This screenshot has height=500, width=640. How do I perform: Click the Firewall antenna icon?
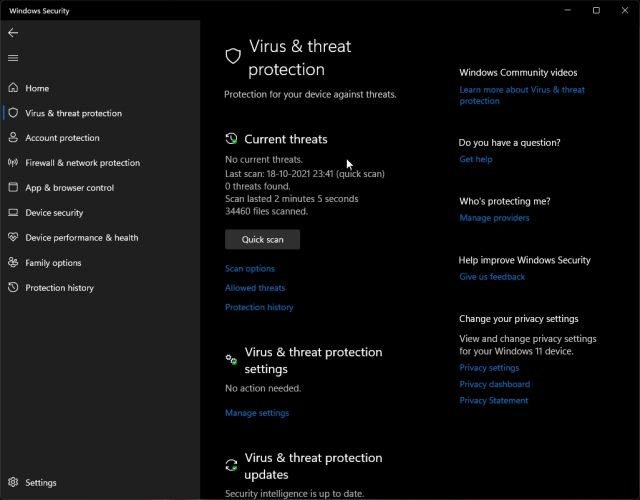coord(13,162)
